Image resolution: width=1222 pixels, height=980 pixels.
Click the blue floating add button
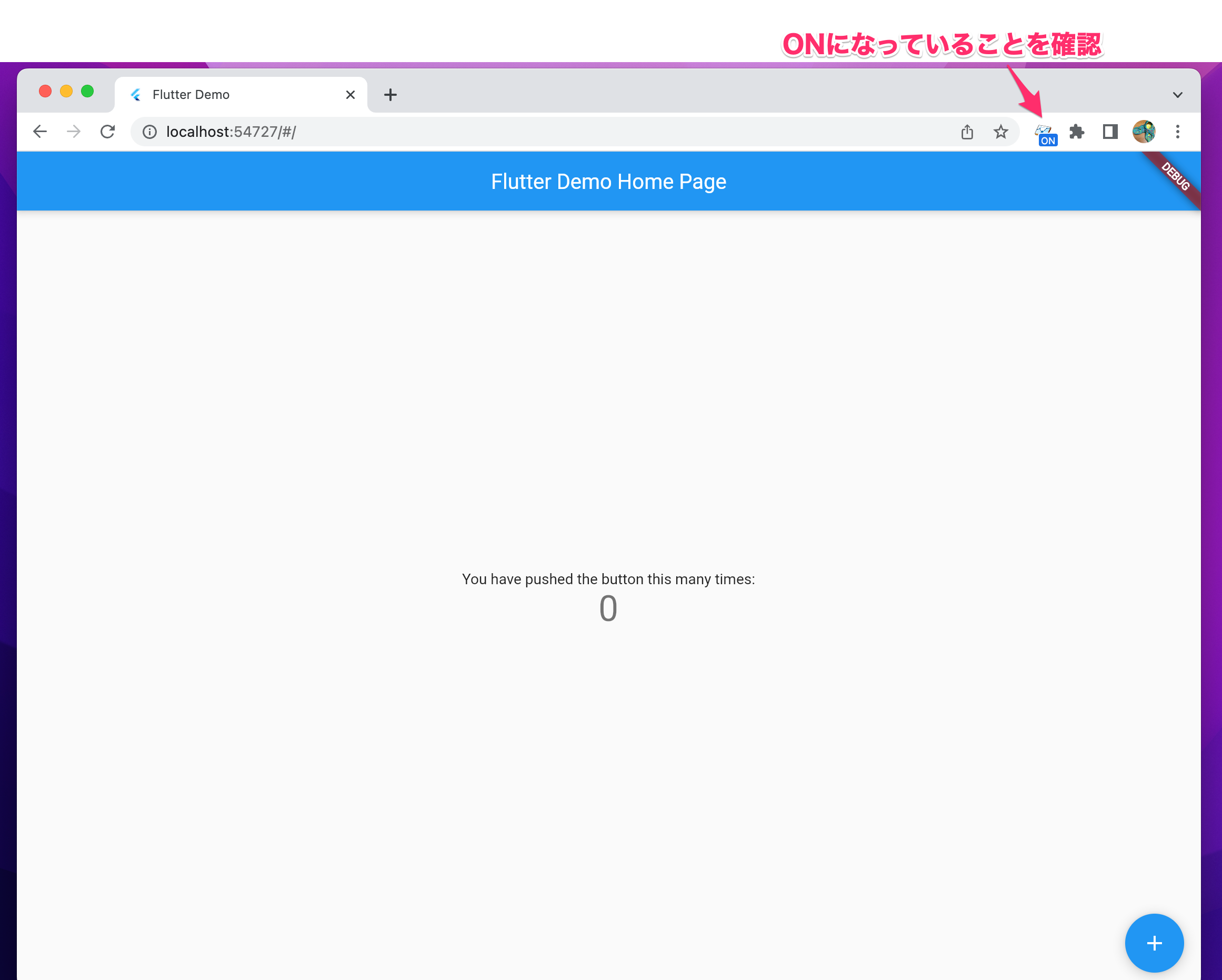(1154, 943)
